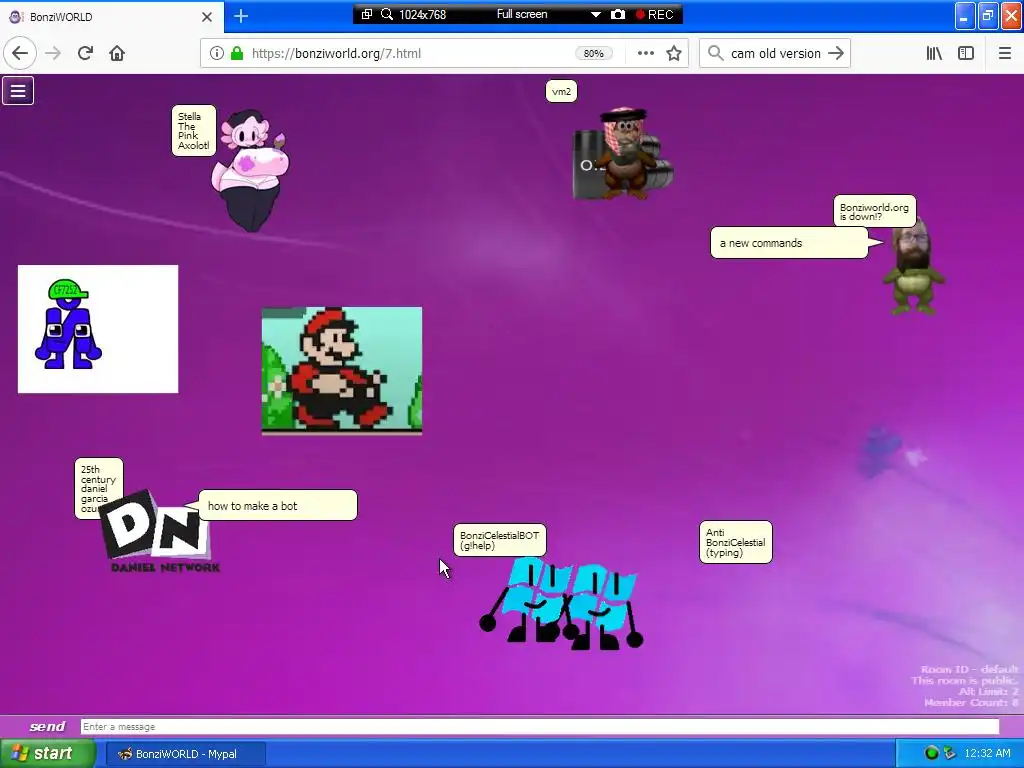Viewport: 1024px width, 768px height.
Task: Click the '25th century daniel garcia' name tag
Action: click(x=99, y=488)
